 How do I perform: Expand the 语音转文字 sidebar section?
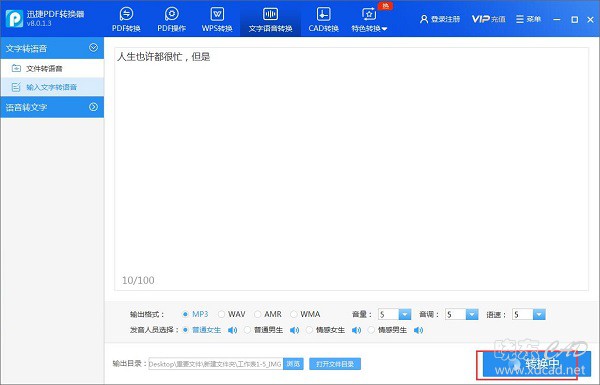(x=52, y=107)
